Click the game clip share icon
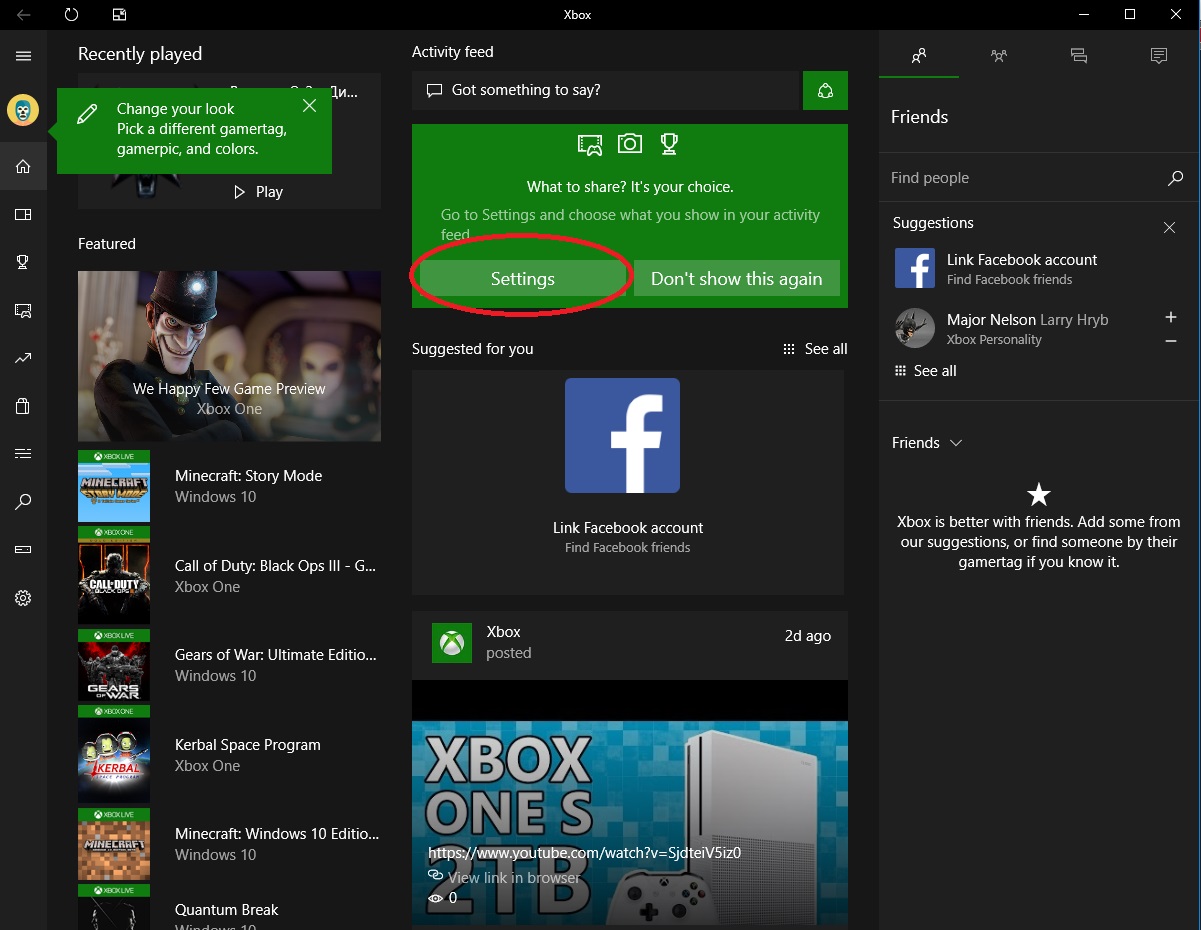Image resolution: width=1201 pixels, height=930 pixels. [x=590, y=145]
